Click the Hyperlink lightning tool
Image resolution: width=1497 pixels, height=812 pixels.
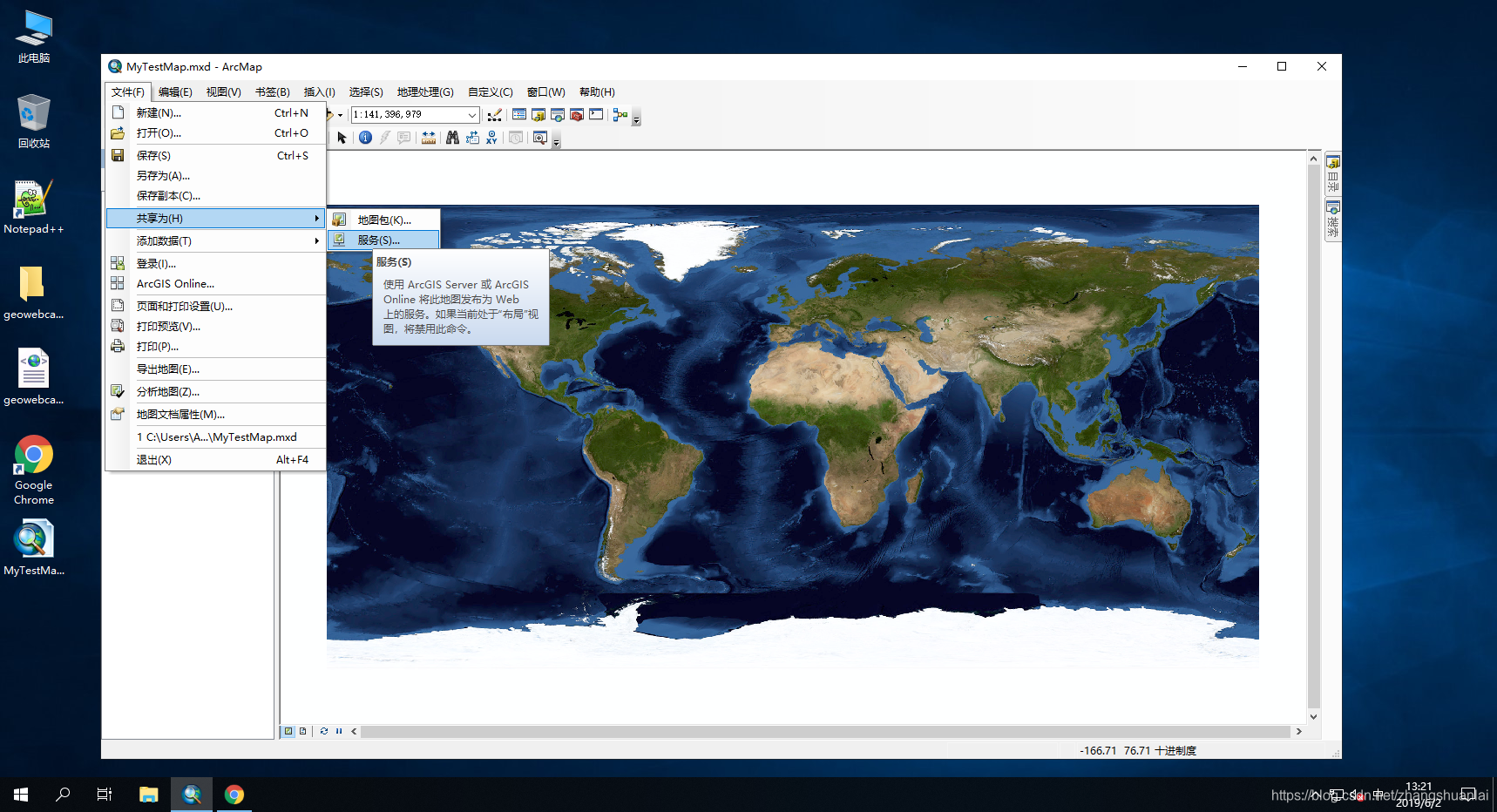tap(384, 138)
